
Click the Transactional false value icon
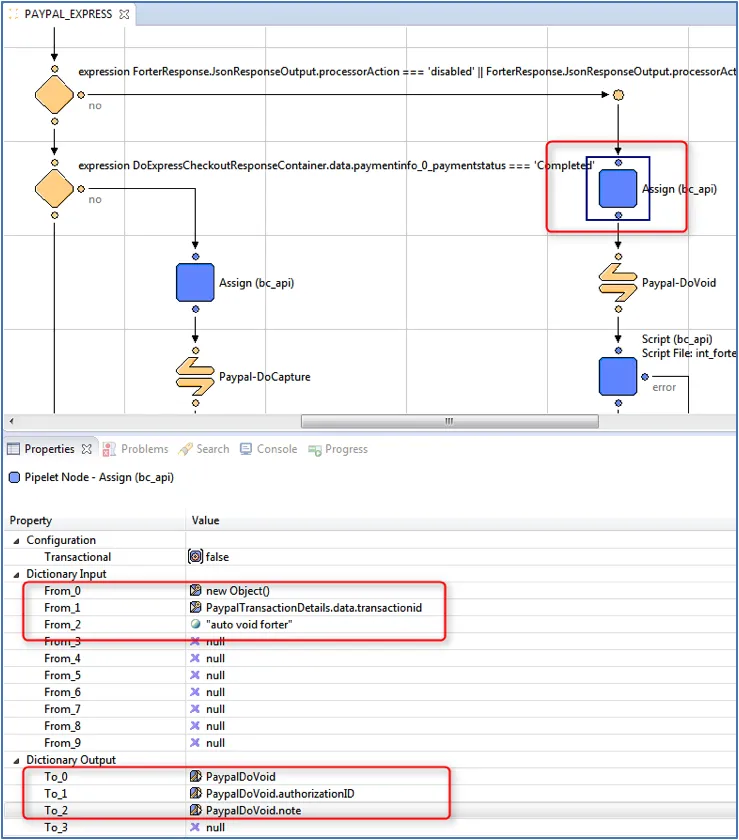[x=196, y=557]
